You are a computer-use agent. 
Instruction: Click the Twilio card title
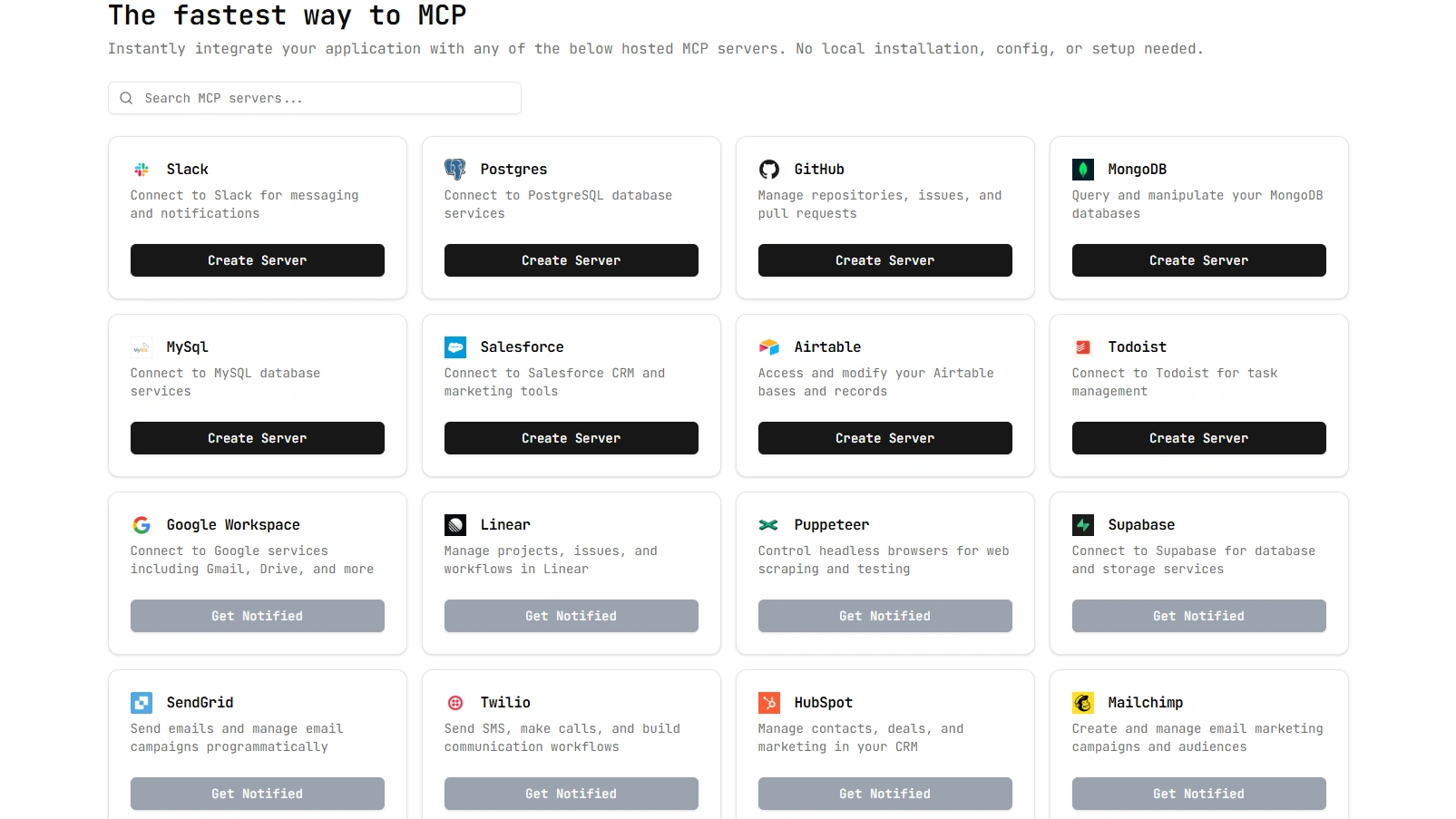pyautogui.click(x=505, y=703)
